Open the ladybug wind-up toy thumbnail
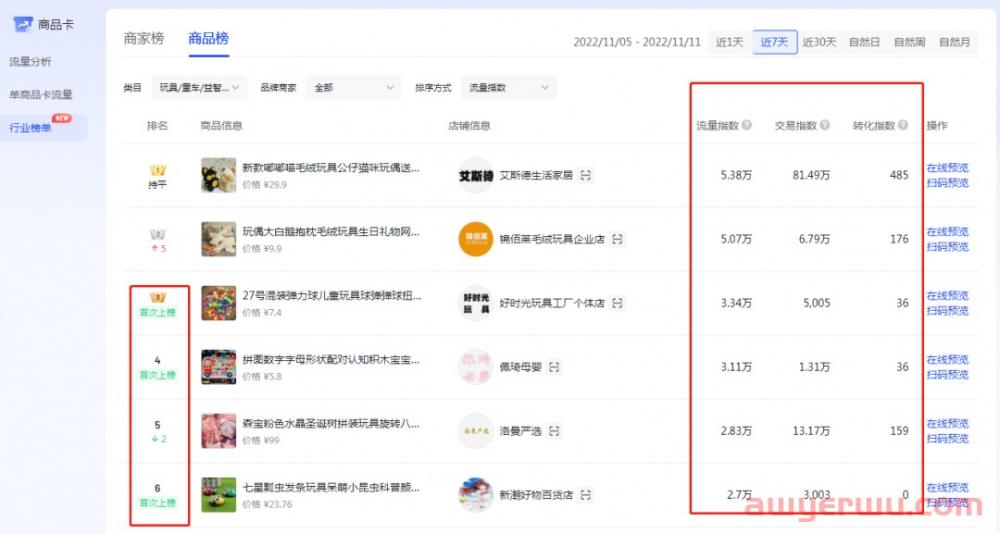1000x534 pixels. point(219,494)
